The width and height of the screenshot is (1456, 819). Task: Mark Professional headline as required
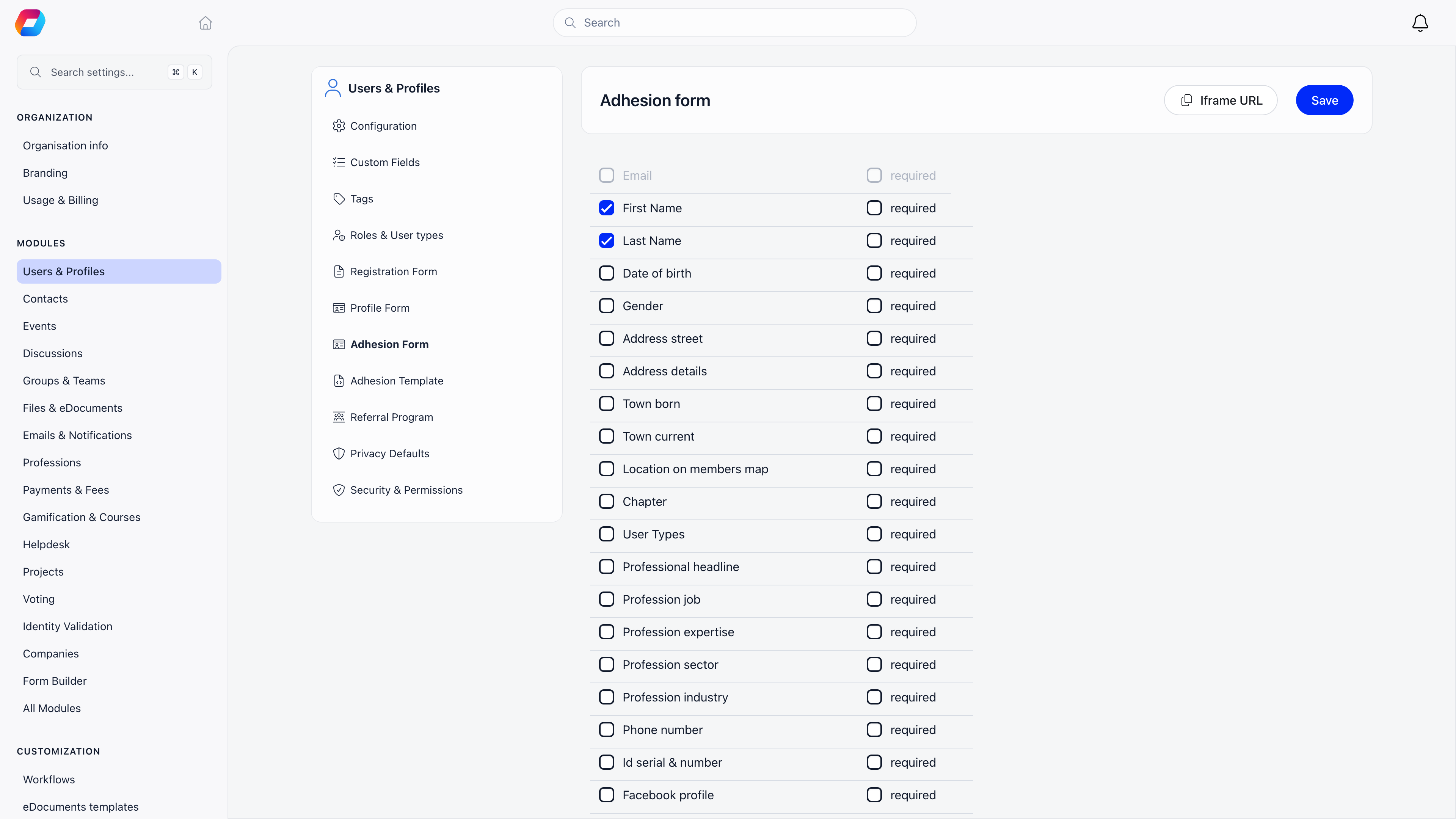[874, 567]
